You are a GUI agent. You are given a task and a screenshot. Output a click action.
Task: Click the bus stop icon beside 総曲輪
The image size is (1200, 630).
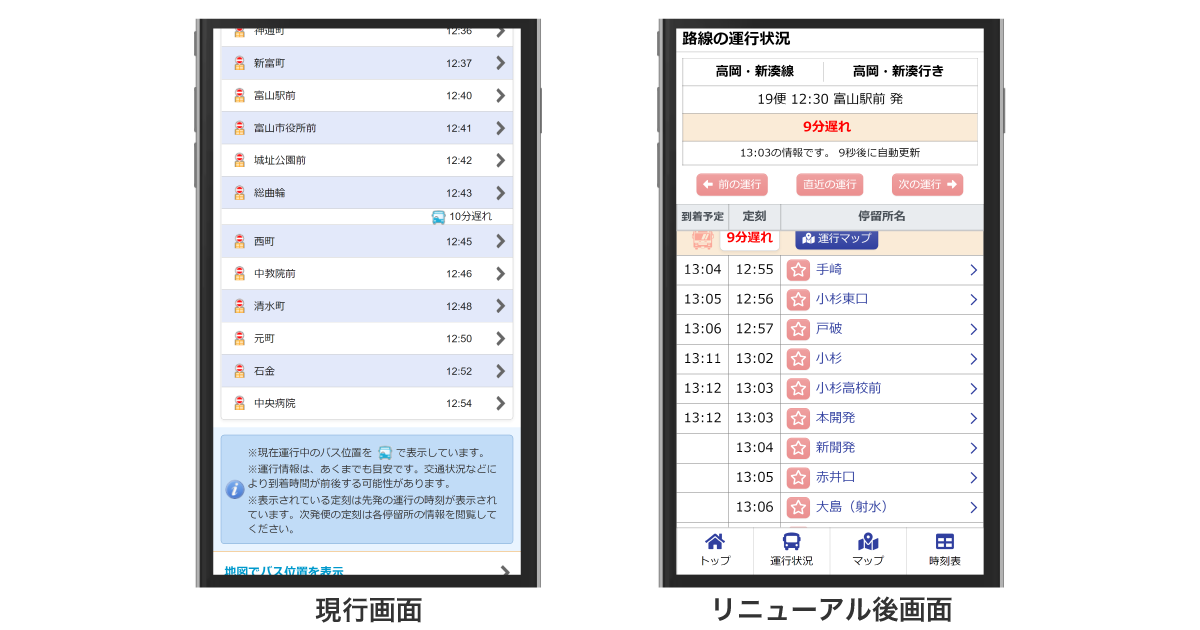tap(239, 192)
